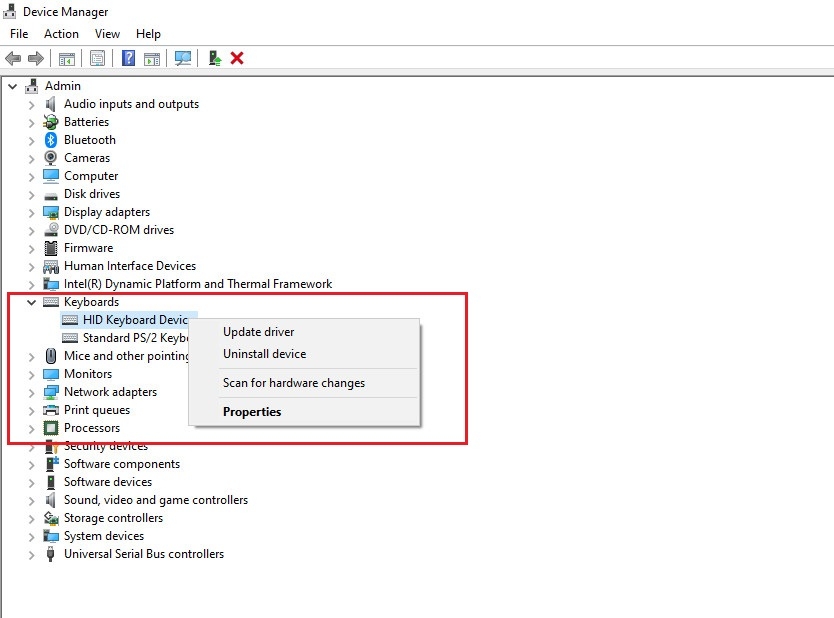Expand Audio inputs and outputs
Image resolution: width=834 pixels, height=618 pixels.
point(31,105)
